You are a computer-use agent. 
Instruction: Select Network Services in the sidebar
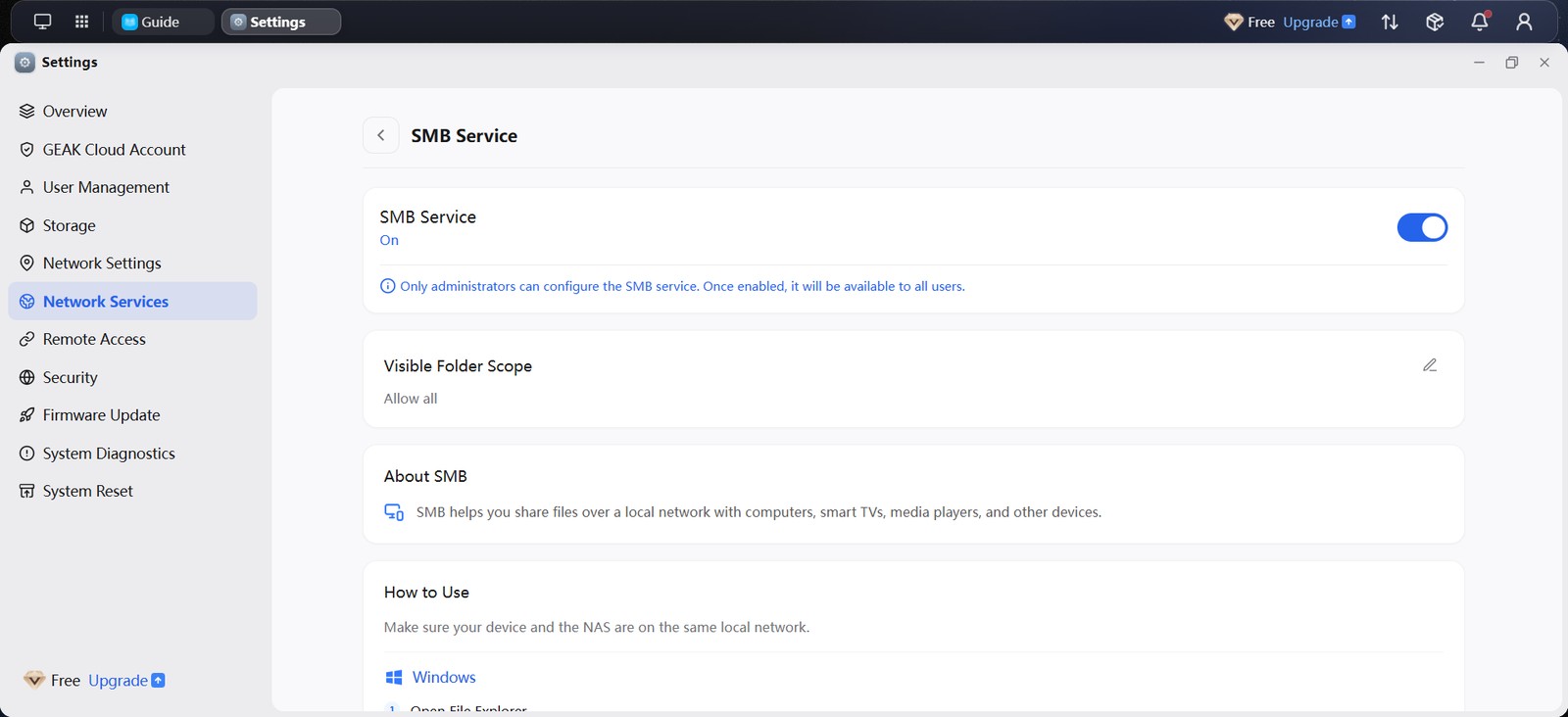(x=132, y=302)
